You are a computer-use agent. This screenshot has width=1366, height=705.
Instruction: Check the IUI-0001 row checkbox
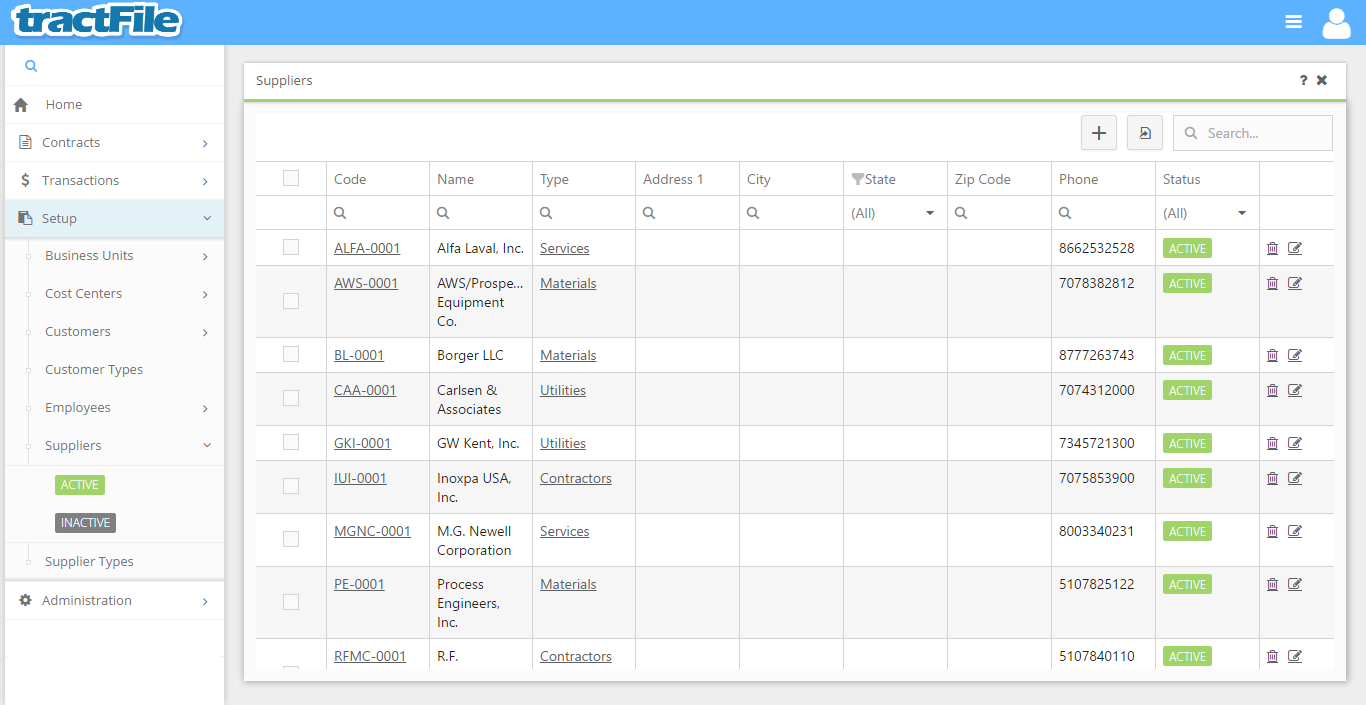click(291, 486)
